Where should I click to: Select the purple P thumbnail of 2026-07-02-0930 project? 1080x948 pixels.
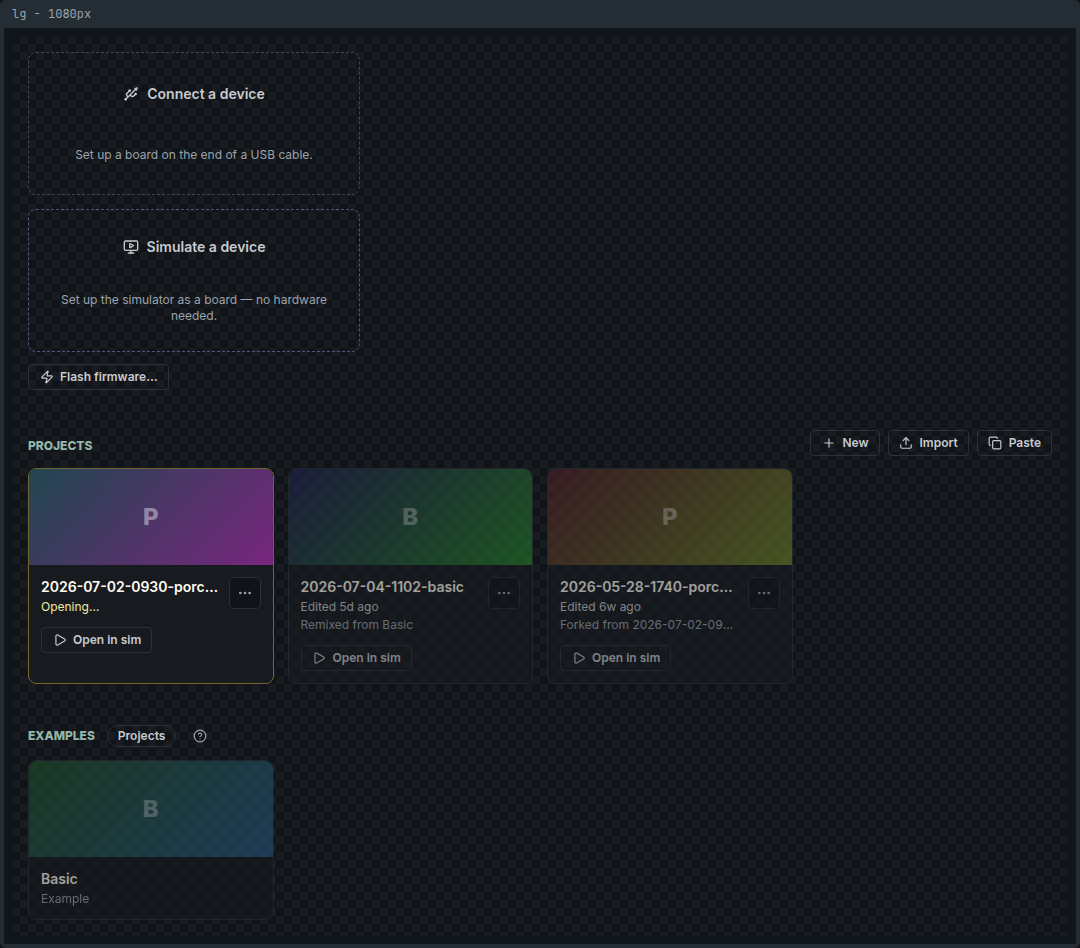pos(151,517)
